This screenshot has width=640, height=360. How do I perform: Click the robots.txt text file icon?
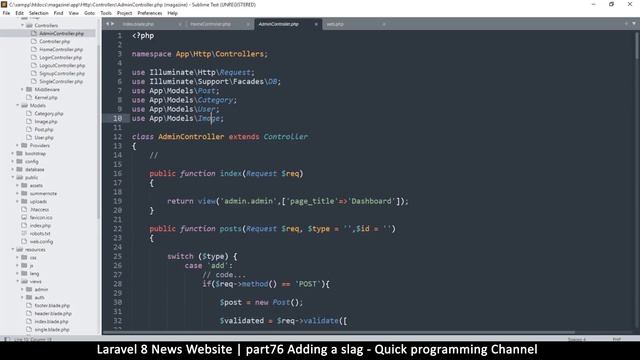24,233
